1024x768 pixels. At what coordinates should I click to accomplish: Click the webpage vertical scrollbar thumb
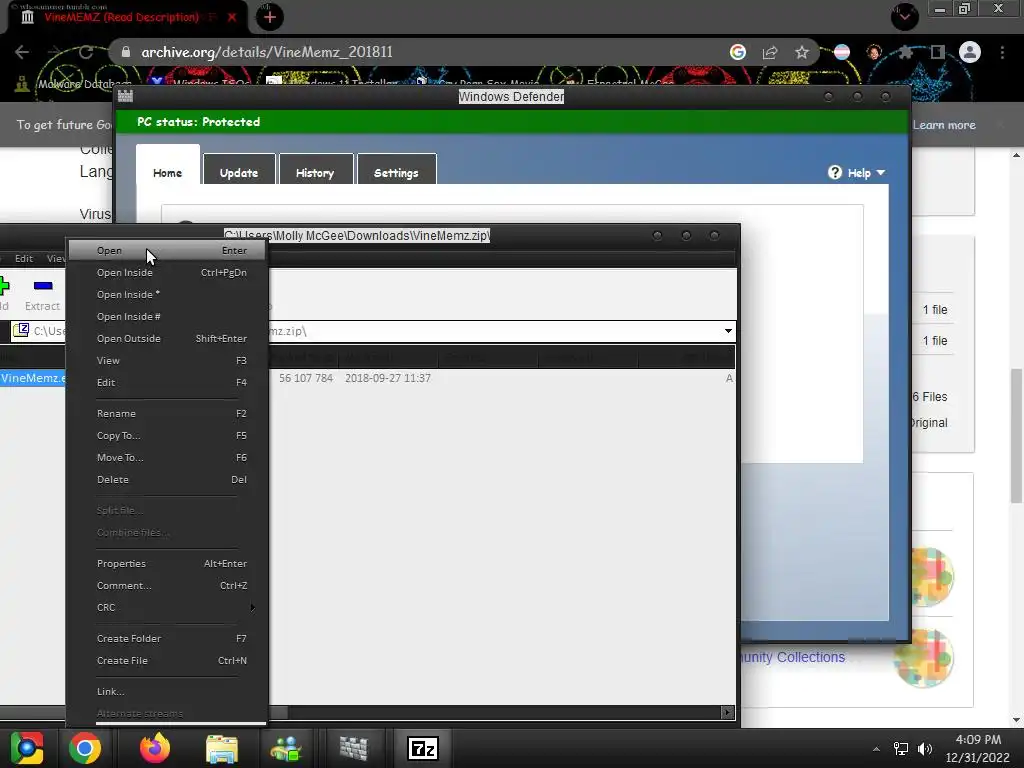(x=1016, y=436)
